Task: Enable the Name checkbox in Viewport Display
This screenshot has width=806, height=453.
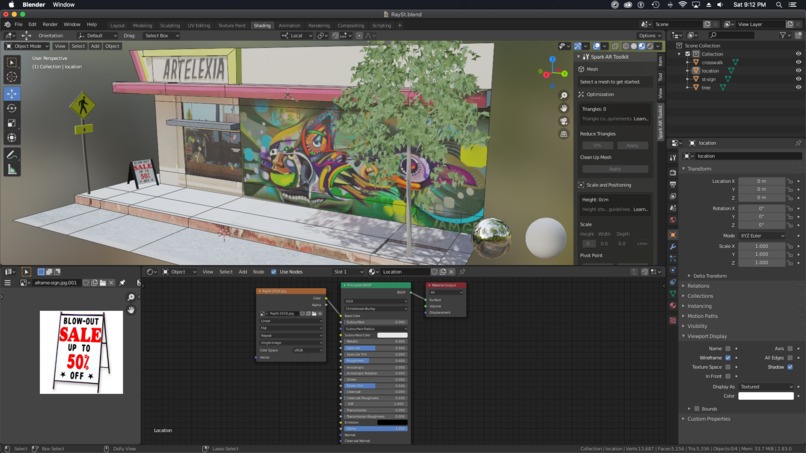Action: (x=728, y=349)
